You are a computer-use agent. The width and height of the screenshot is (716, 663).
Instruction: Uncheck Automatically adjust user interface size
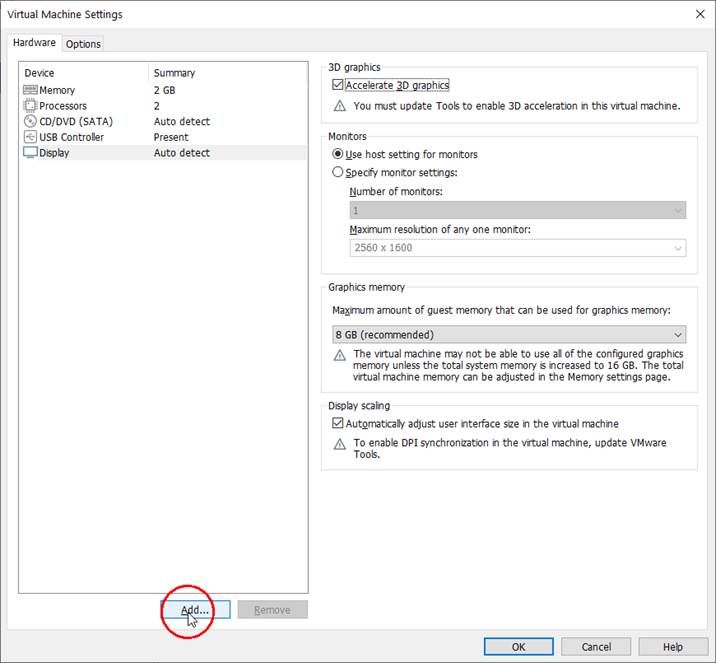point(338,424)
